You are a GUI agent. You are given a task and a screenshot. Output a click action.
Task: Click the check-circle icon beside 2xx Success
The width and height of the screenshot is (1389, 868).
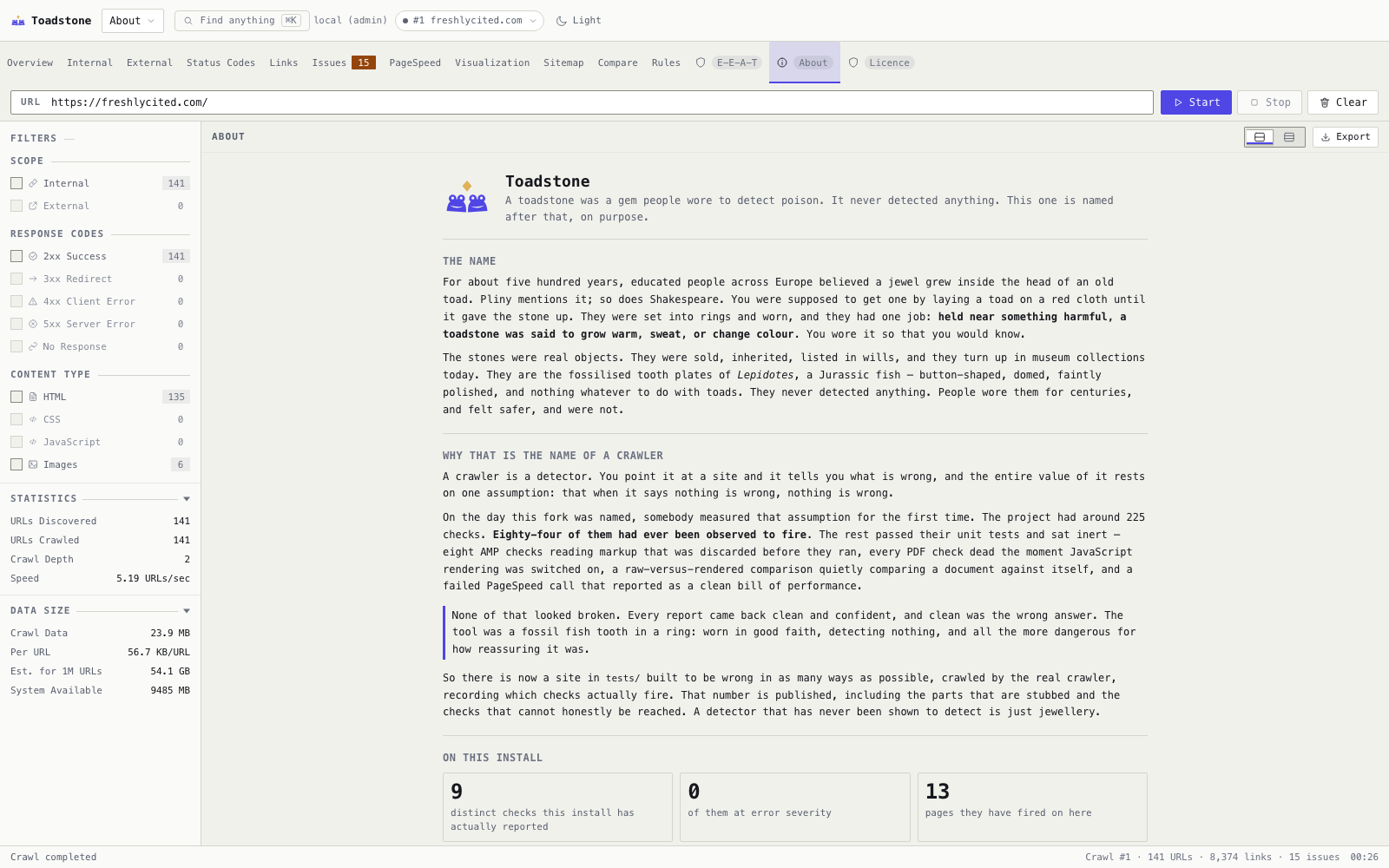click(x=33, y=256)
